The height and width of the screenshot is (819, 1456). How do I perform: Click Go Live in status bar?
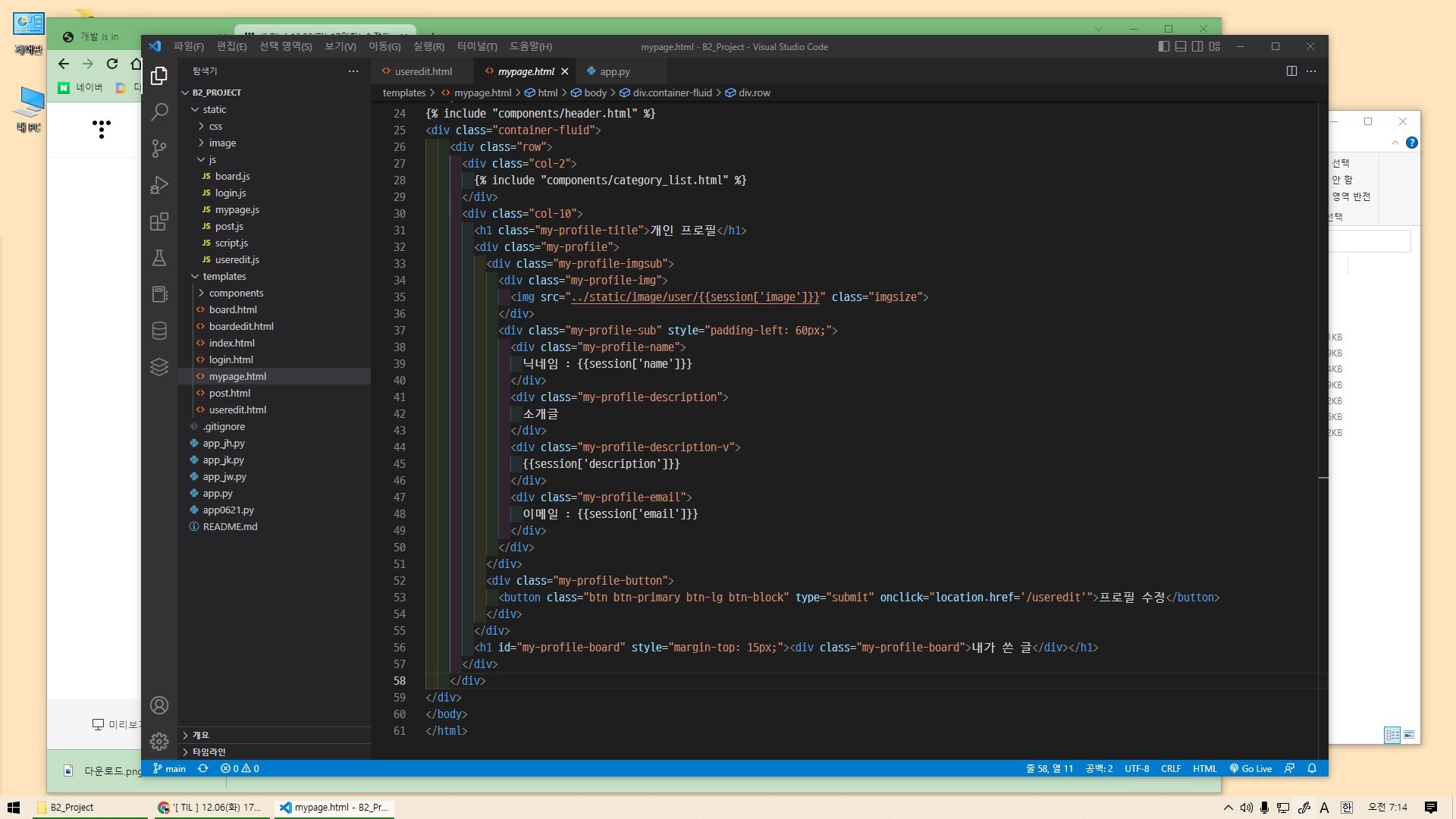[x=1250, y=768]
